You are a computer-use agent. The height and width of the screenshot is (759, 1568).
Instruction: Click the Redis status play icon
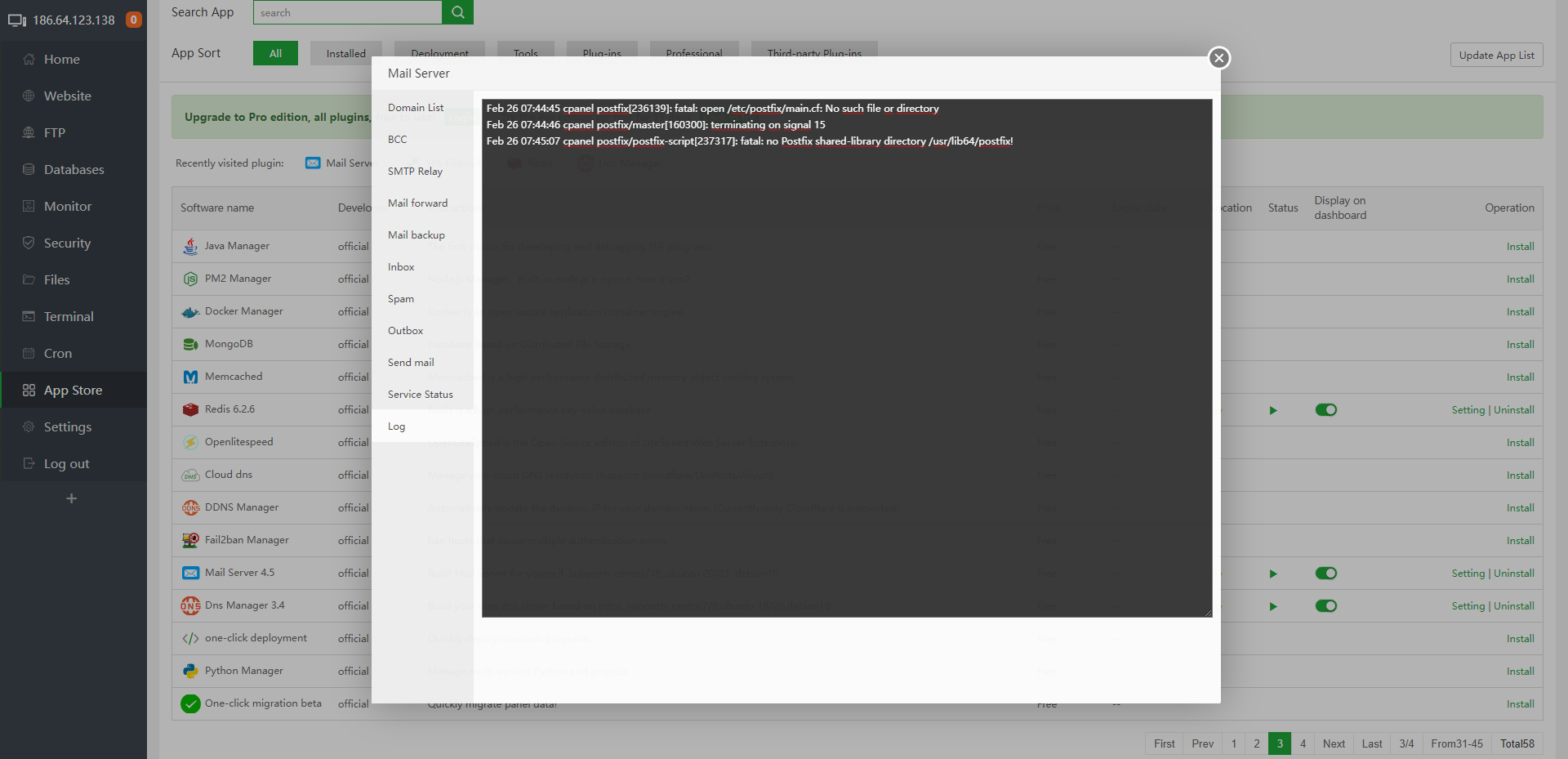tap(1273, 410)
